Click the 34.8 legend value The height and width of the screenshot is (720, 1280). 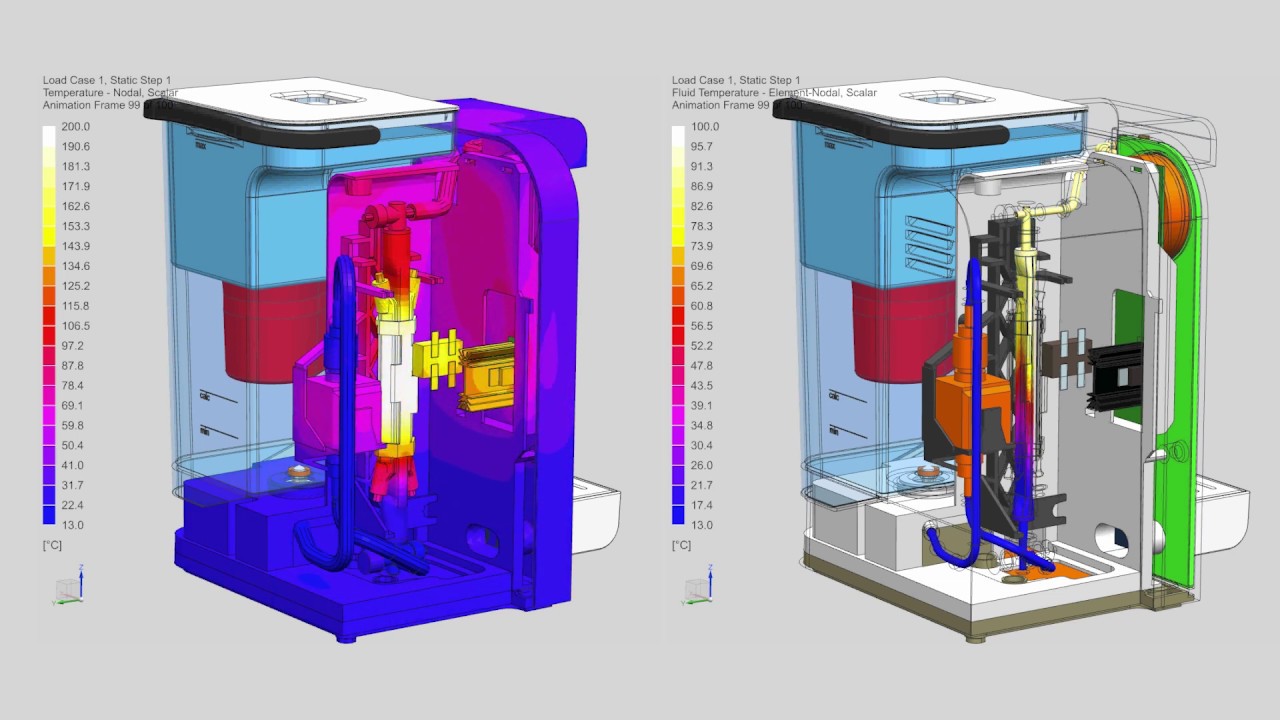(x=702, y=426)
